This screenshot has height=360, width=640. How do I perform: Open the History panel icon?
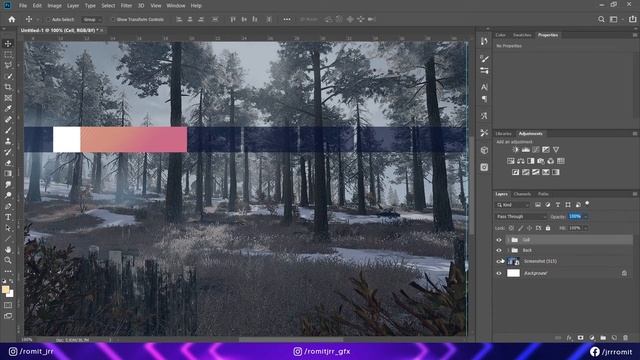(x=484, y=42)
